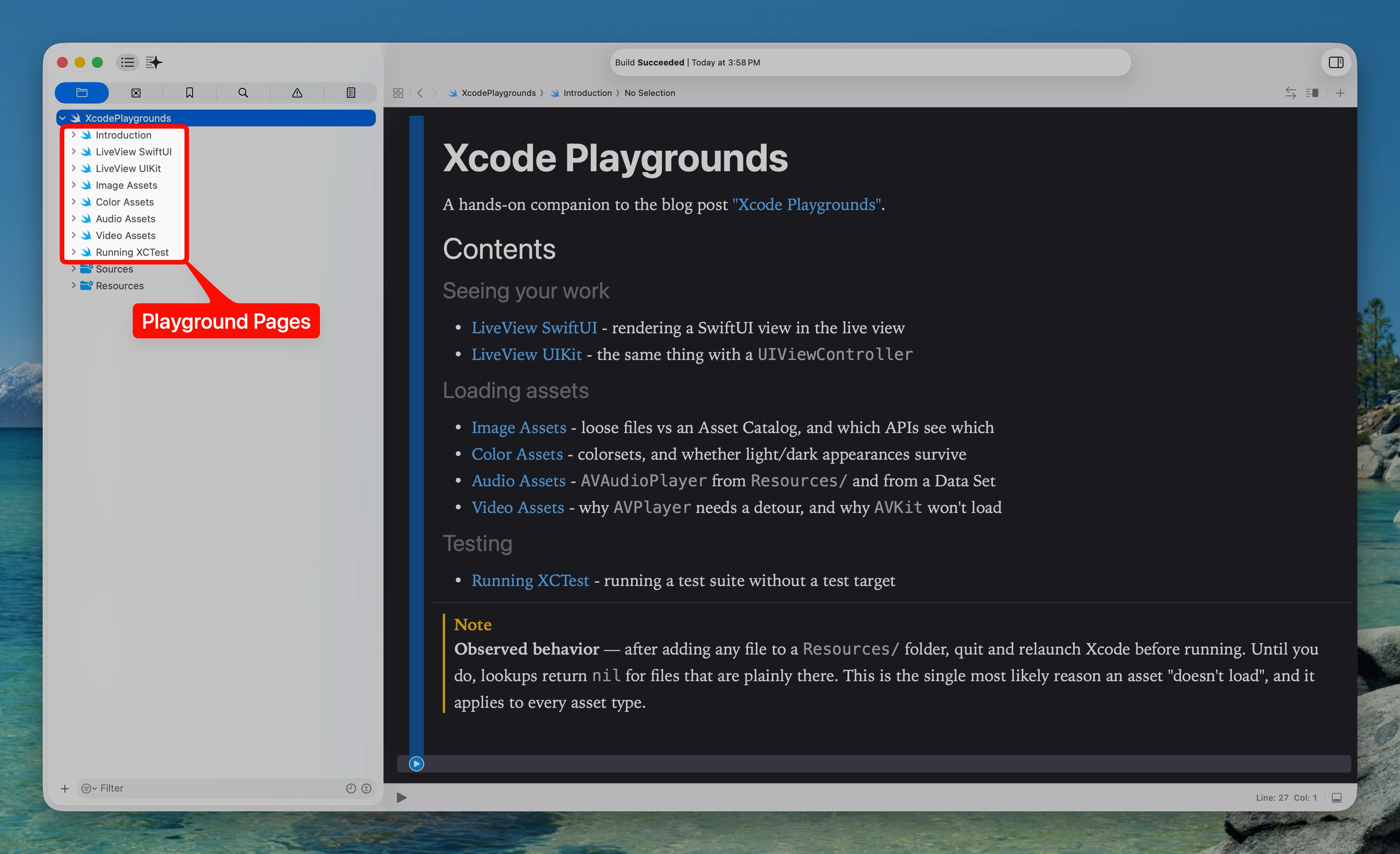
Task: Open LiveView SwiftUI page in navigator
Action: [x=134, y=152]
